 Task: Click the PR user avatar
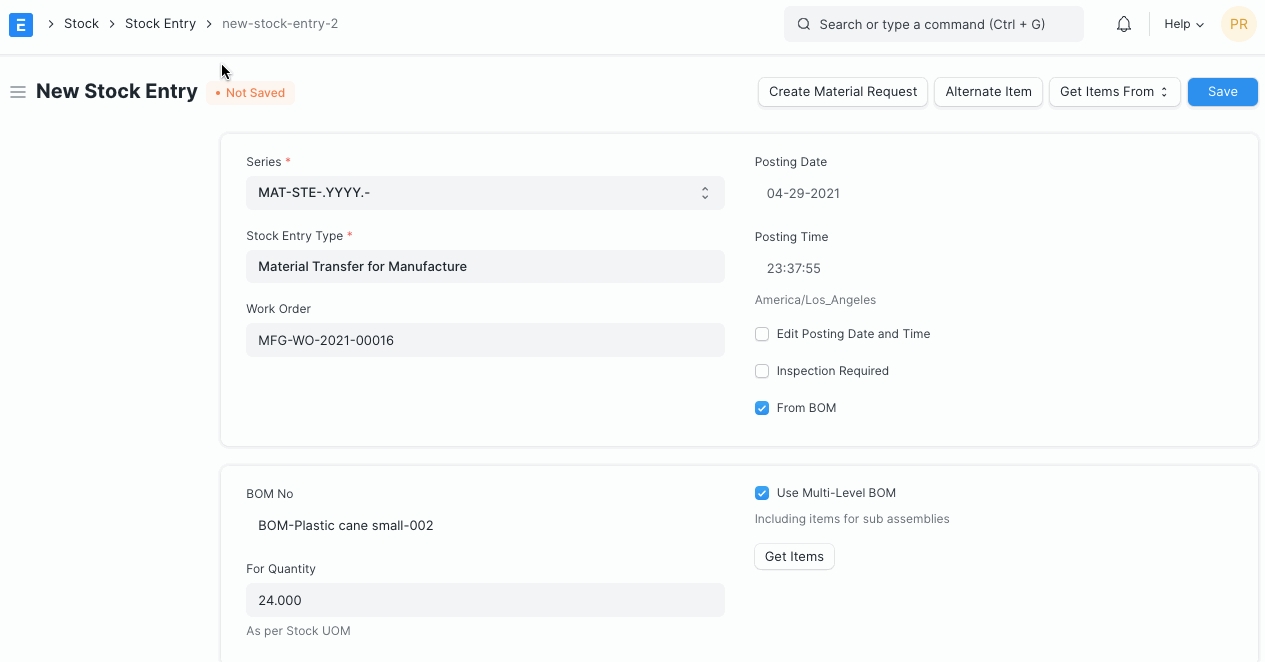click(1238, 24)
